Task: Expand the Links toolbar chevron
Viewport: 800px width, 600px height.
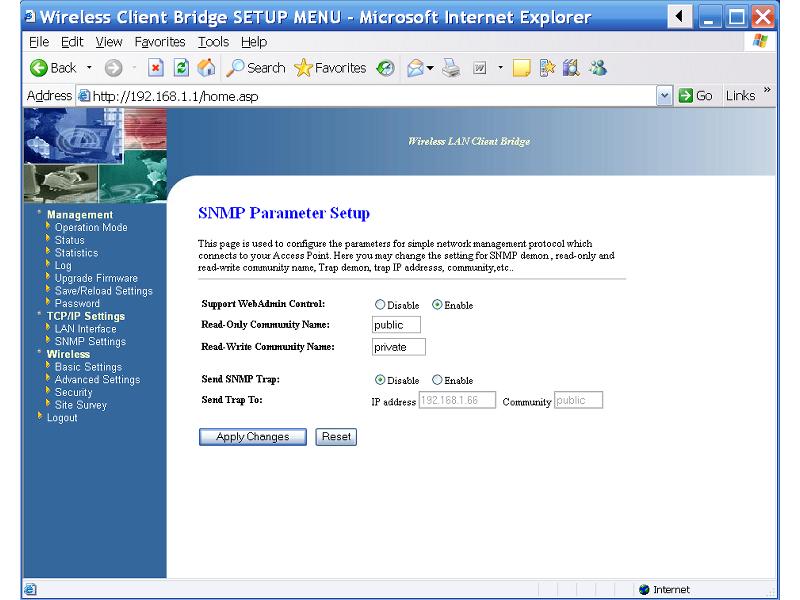Action: 767,90
